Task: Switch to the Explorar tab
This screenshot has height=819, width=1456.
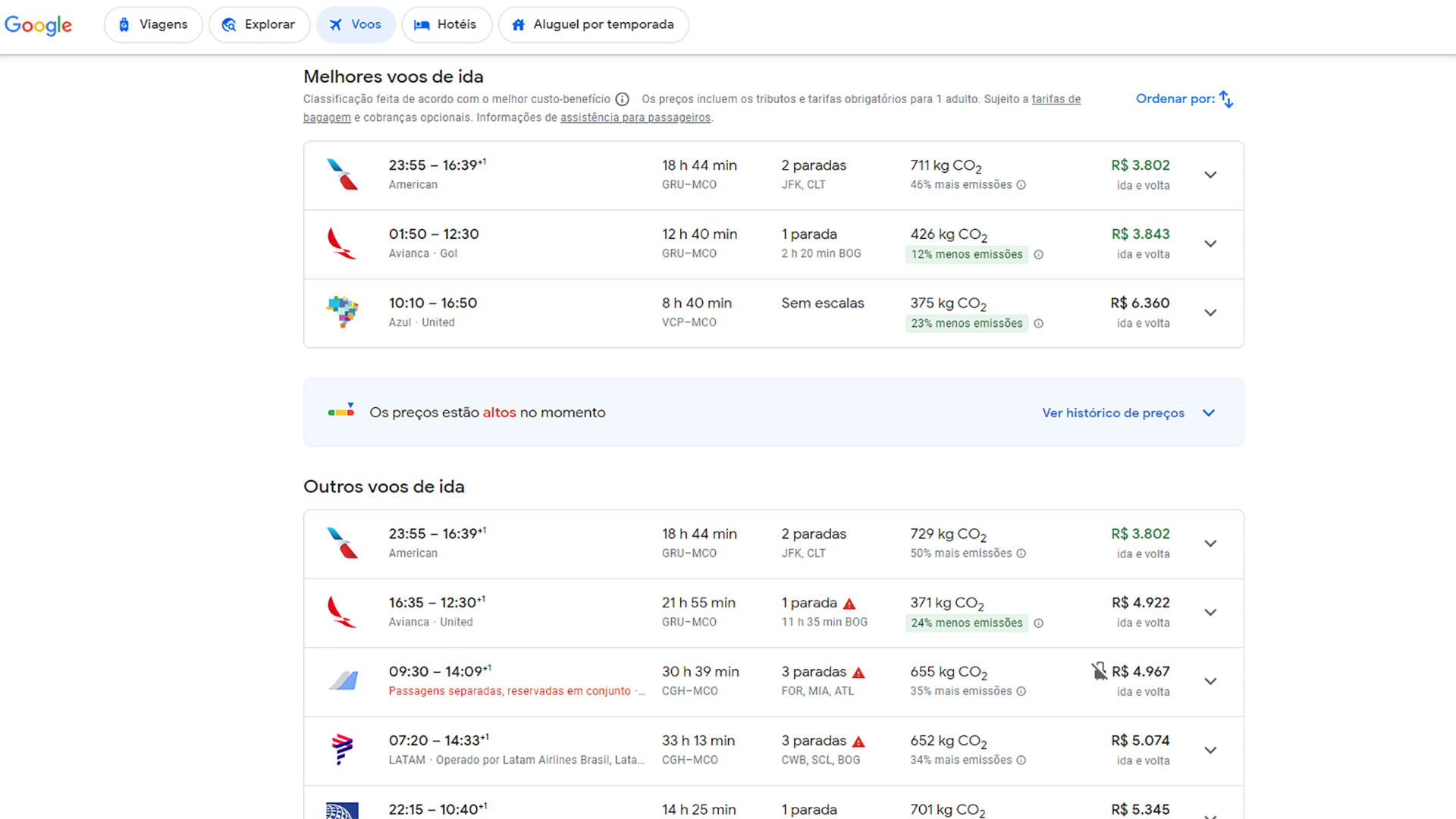Action: [259, 24]
